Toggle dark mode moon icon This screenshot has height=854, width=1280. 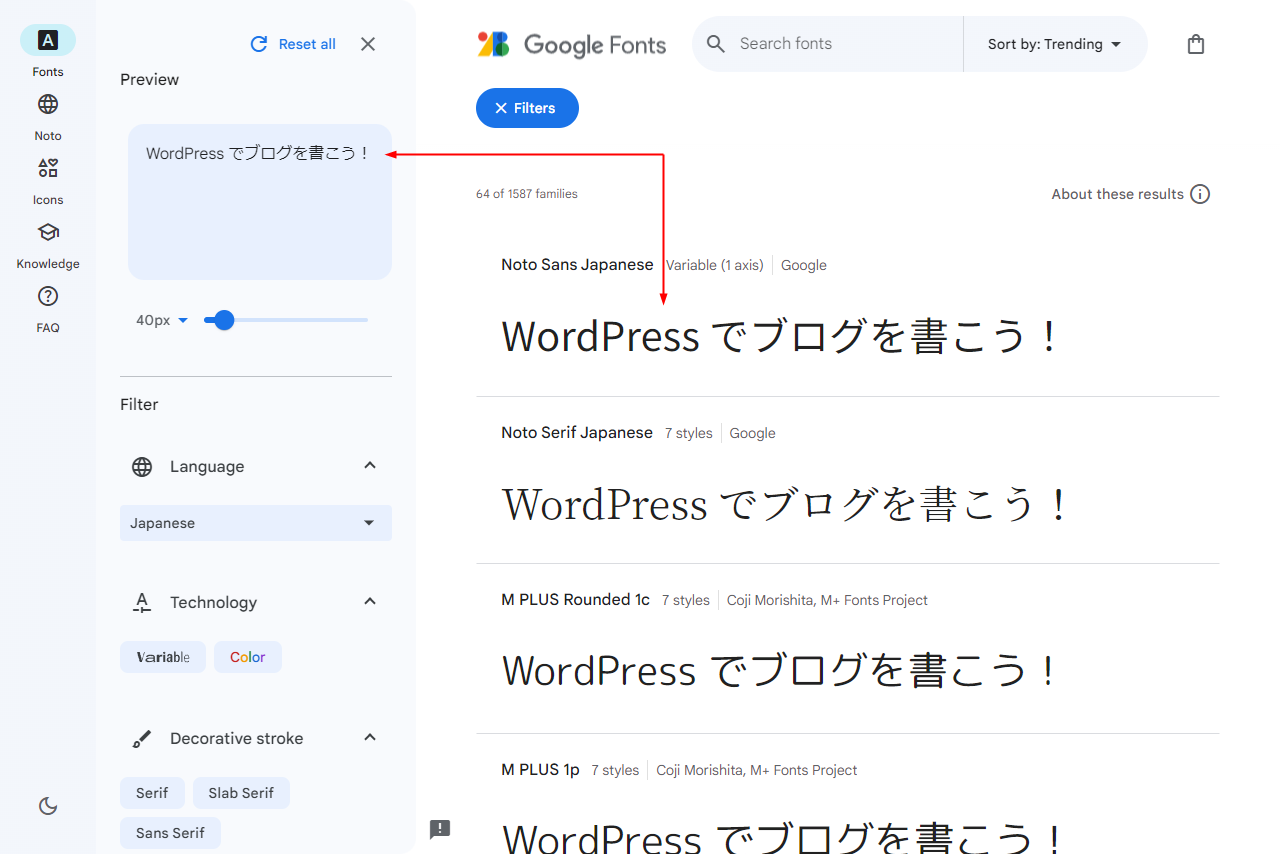click(48, 806)
